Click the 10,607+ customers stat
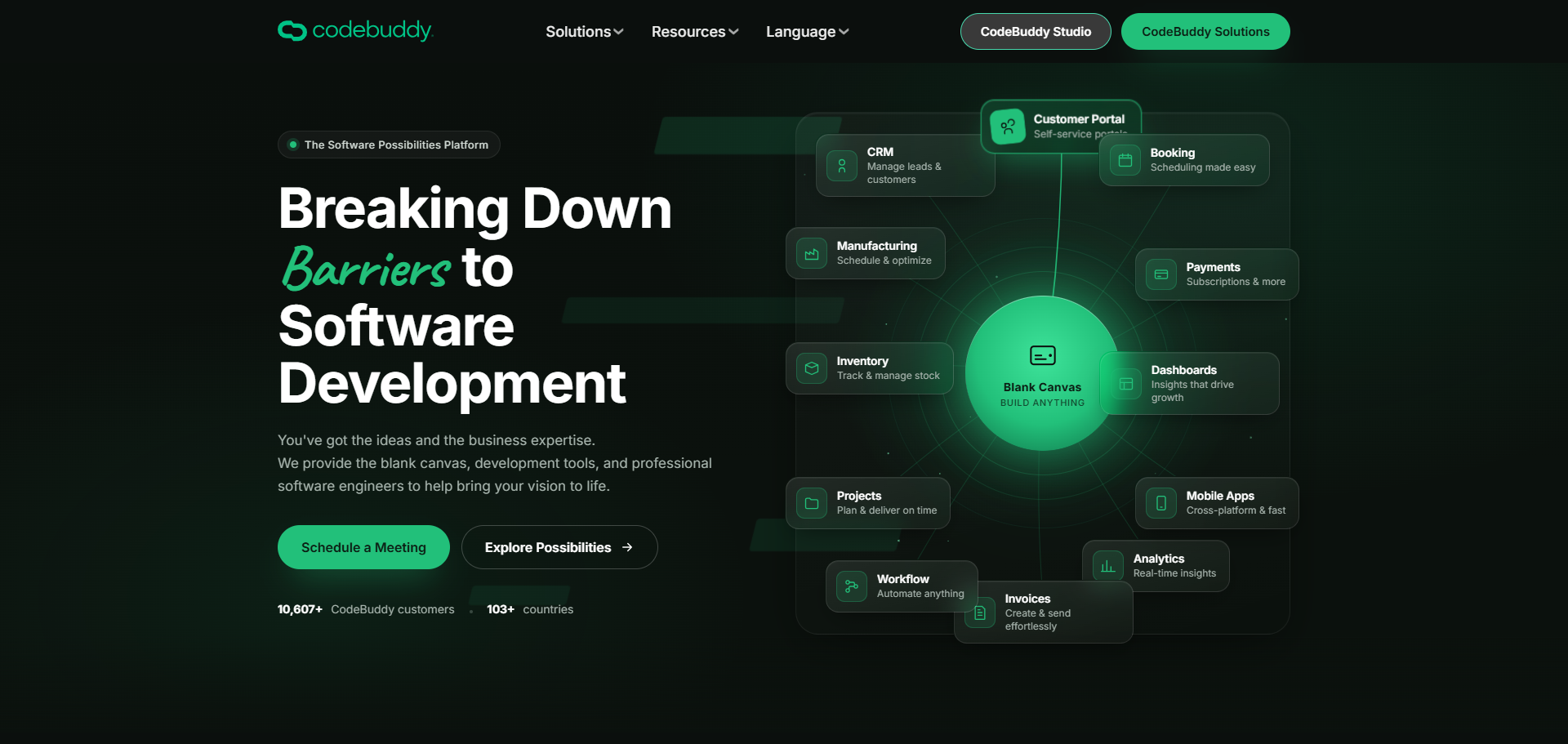 click(366, 609)
